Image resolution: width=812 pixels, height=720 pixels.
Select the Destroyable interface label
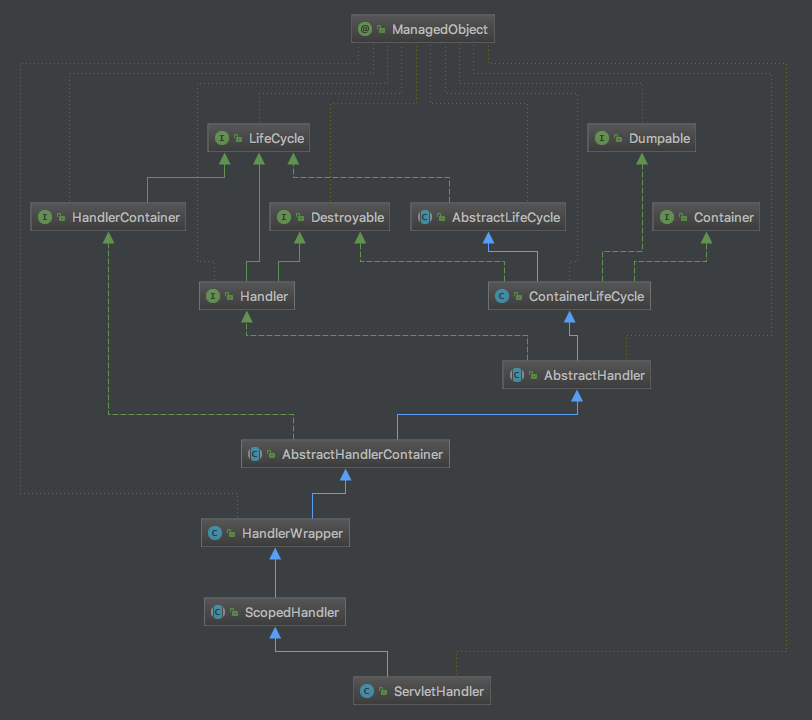(x=347, y=217)
